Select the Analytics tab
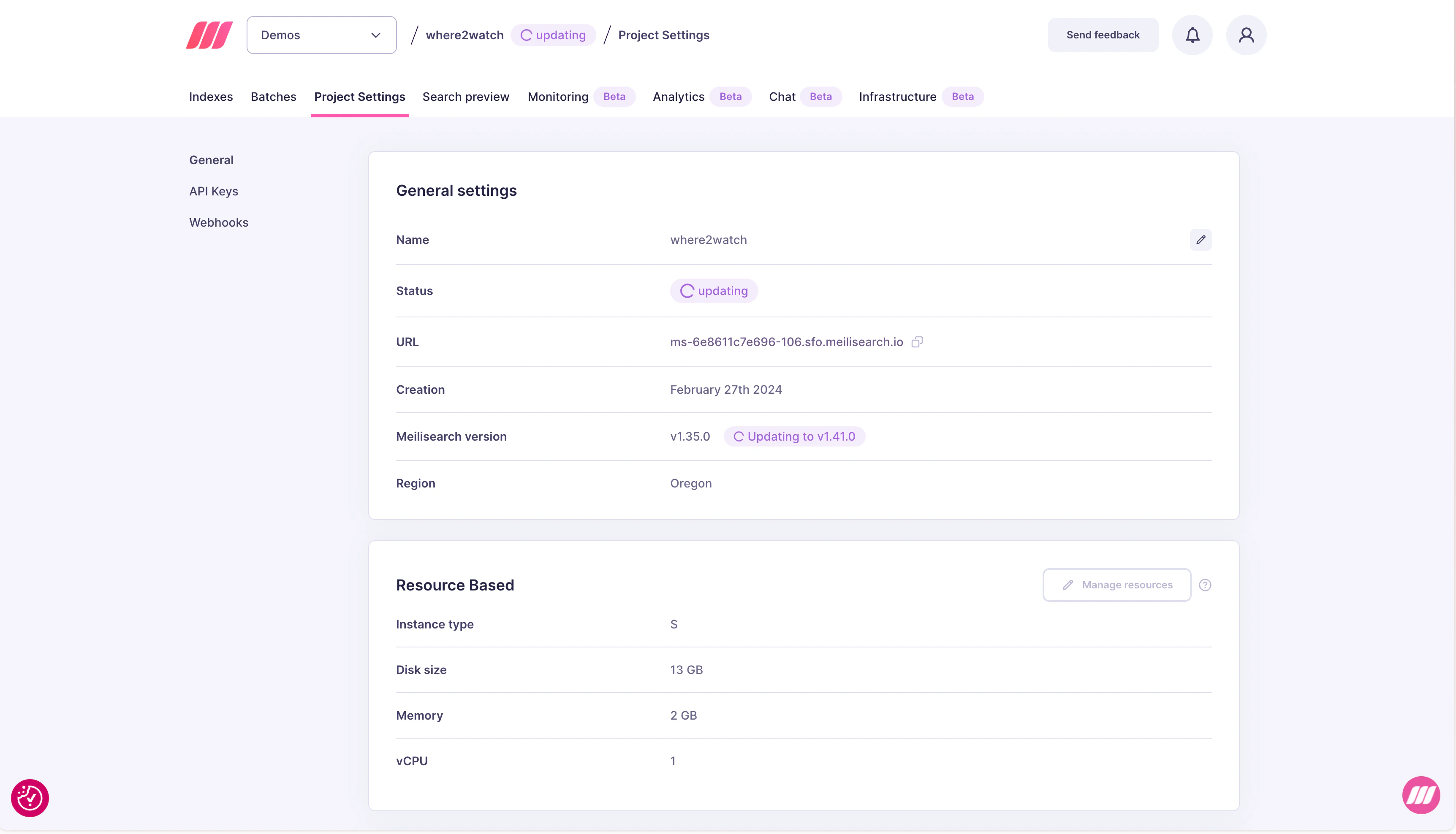This screenshot has width=1456, height=834. 679,97
